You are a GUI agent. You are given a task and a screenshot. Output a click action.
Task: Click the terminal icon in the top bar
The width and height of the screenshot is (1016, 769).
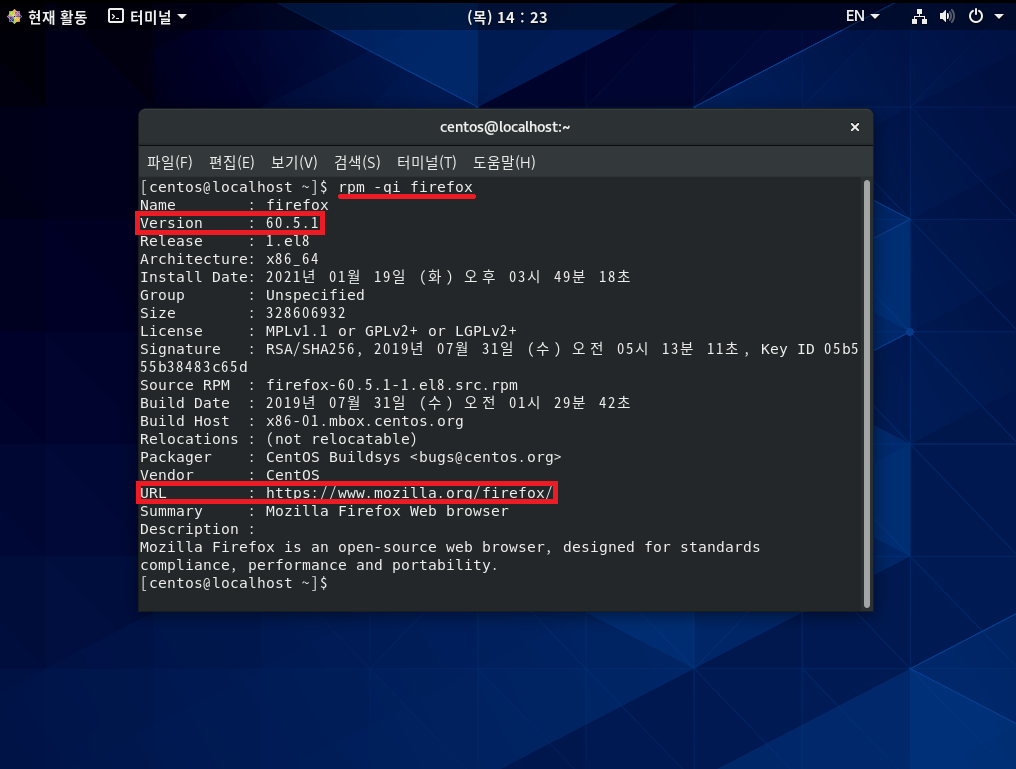coord(115,16)
